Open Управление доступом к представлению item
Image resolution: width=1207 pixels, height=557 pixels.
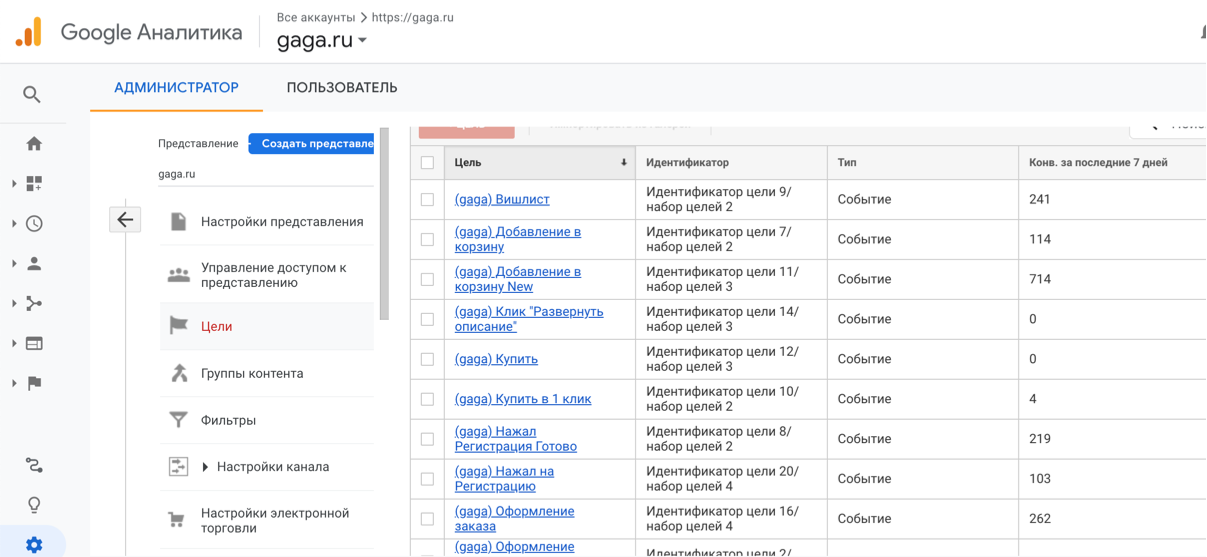pos(267,275)
